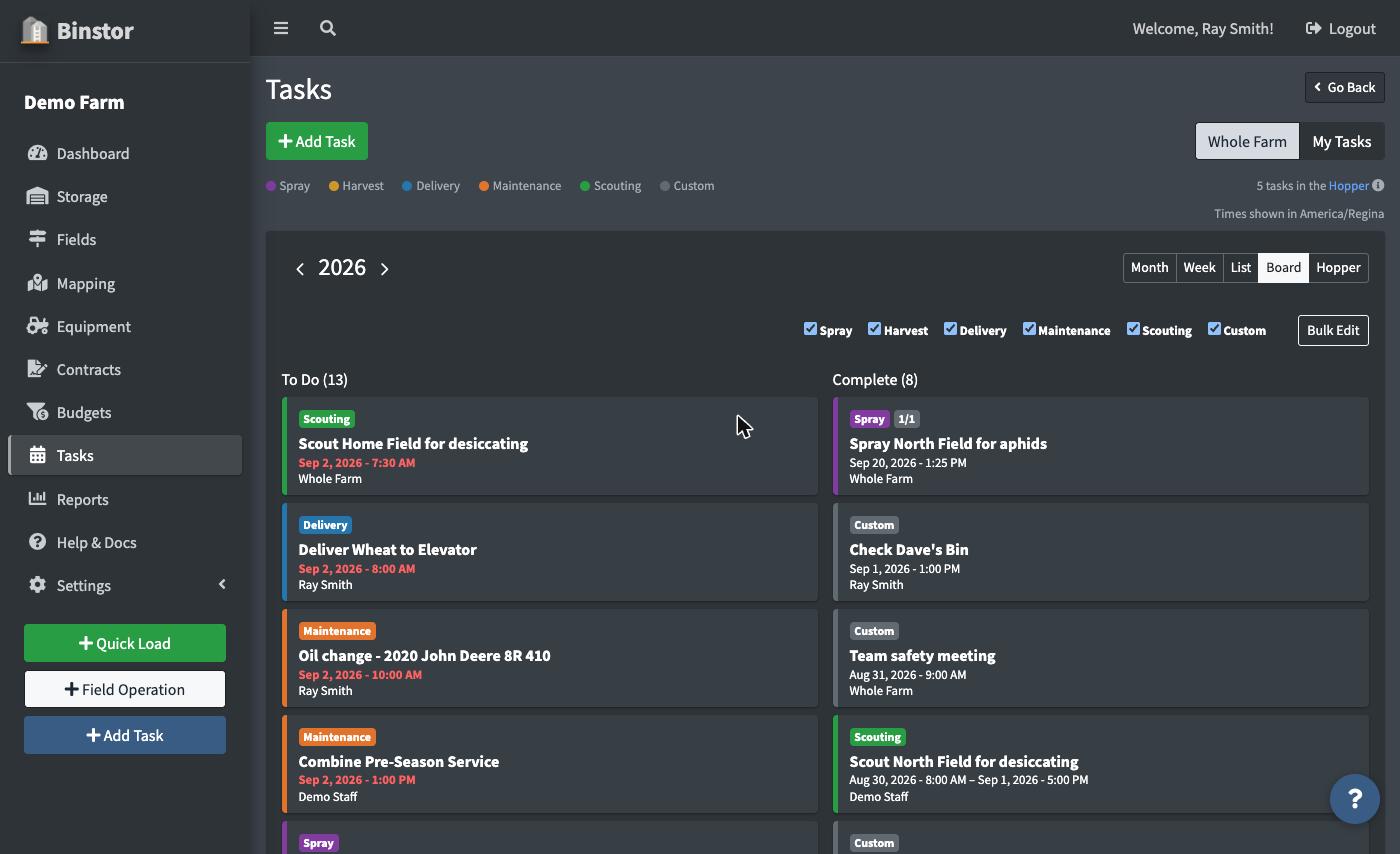Uncheck the Maintenance filter checkbox
The image size is (1400, 854).
[x=1029, y=328]
